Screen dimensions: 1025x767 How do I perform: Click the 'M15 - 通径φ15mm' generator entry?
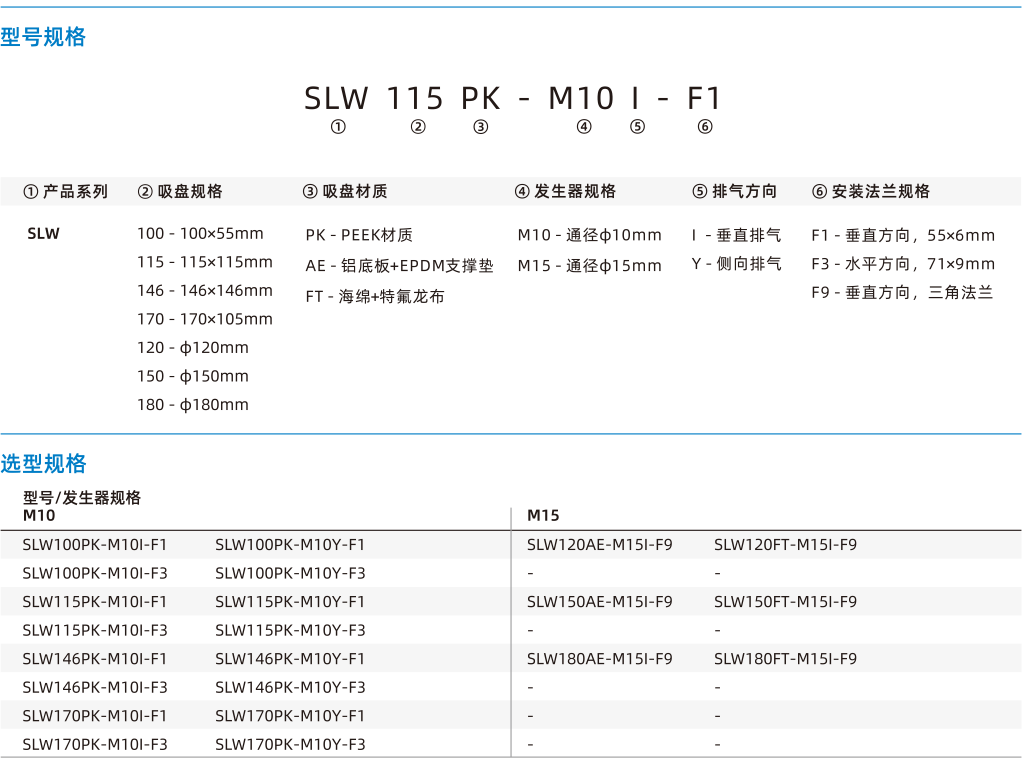(x=590, y=266)
